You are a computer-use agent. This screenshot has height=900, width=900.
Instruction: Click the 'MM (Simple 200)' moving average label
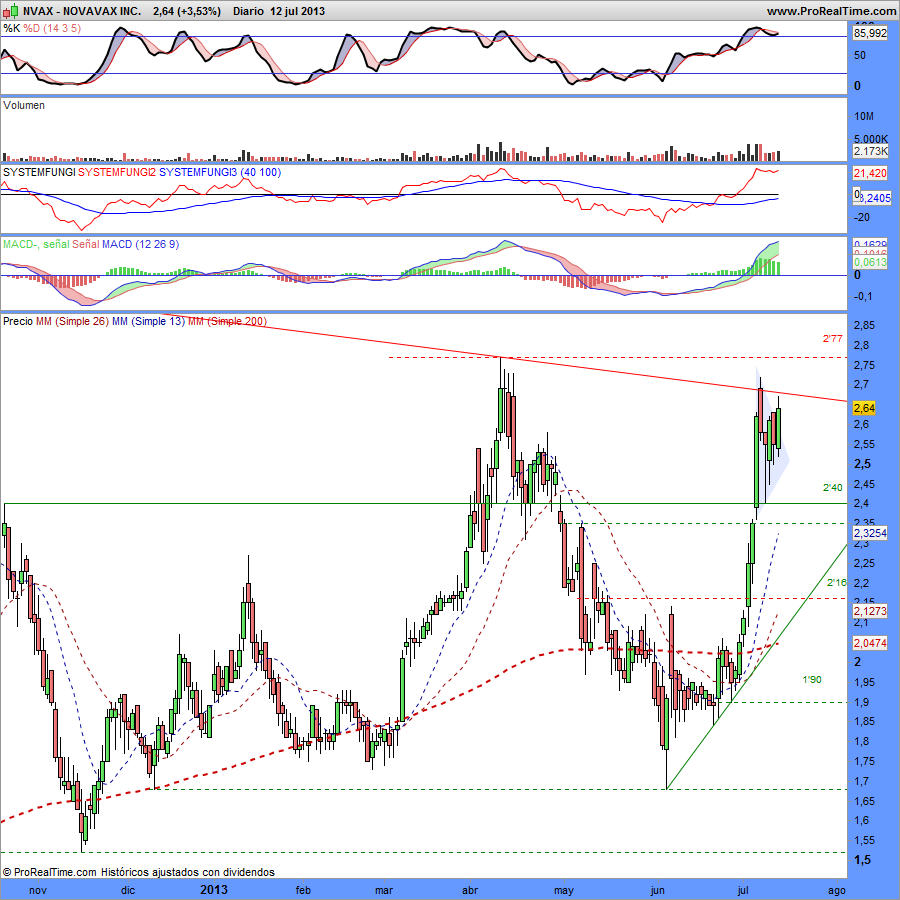click(x=228, y=321)
